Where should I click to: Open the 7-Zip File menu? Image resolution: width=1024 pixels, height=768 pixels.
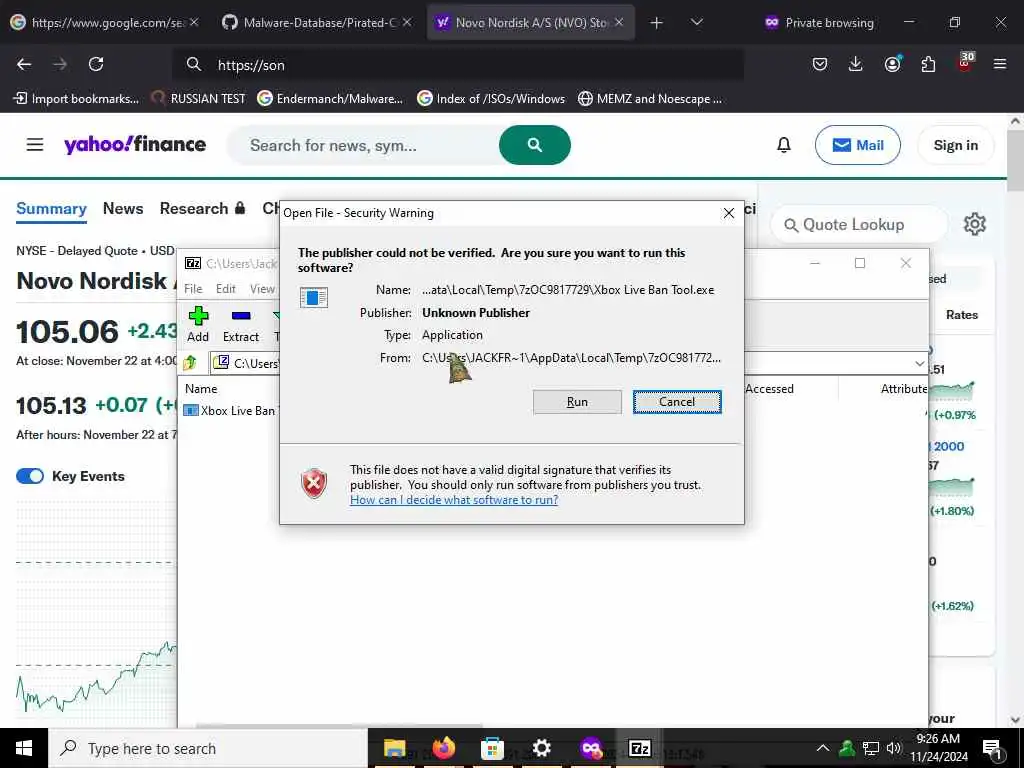click(193, 289)
